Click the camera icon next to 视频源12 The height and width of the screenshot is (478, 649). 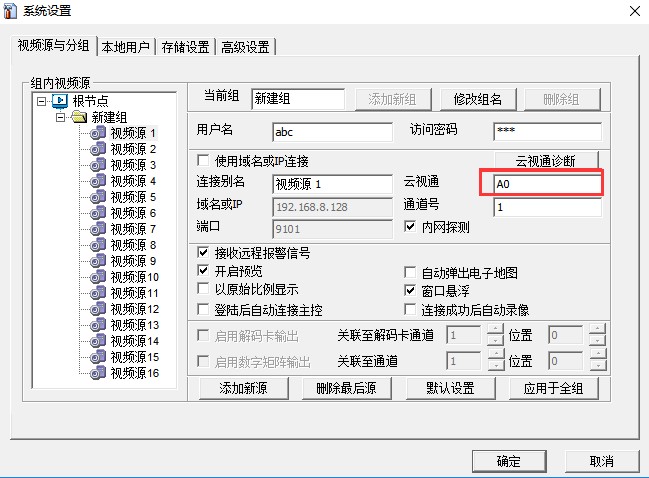pyautogui.click(x=98, y=309)
